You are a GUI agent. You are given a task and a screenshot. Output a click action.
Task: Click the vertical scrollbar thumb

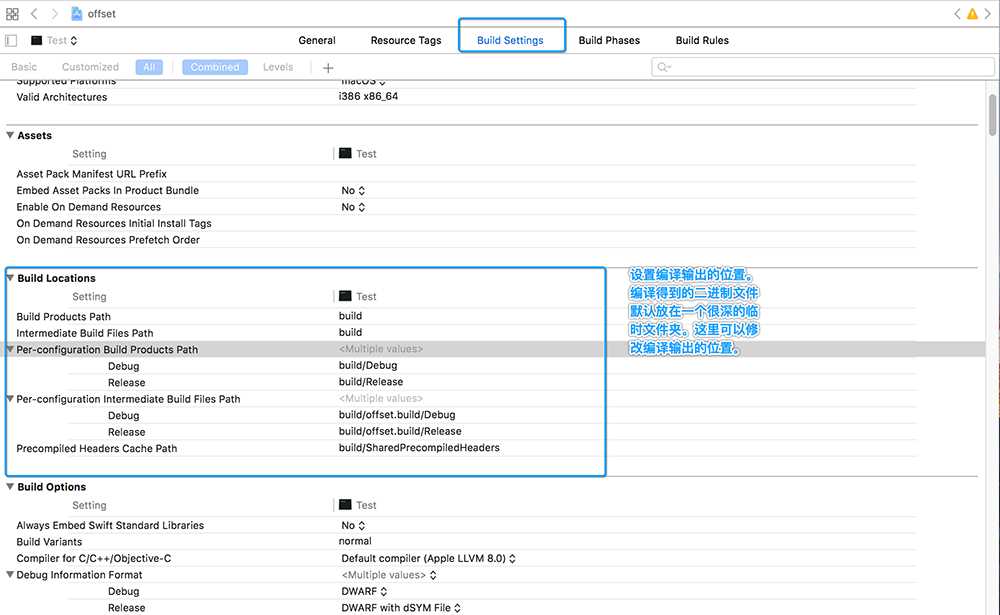[x=992, y=115]
